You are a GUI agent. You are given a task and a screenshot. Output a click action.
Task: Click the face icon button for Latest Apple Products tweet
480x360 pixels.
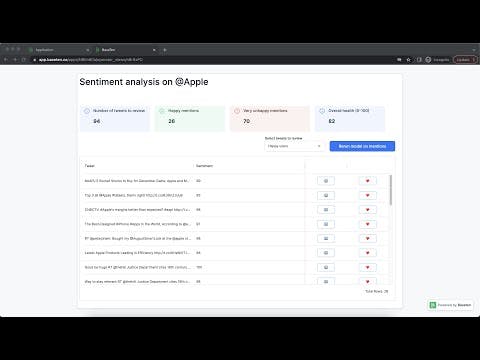click(326, 253)
